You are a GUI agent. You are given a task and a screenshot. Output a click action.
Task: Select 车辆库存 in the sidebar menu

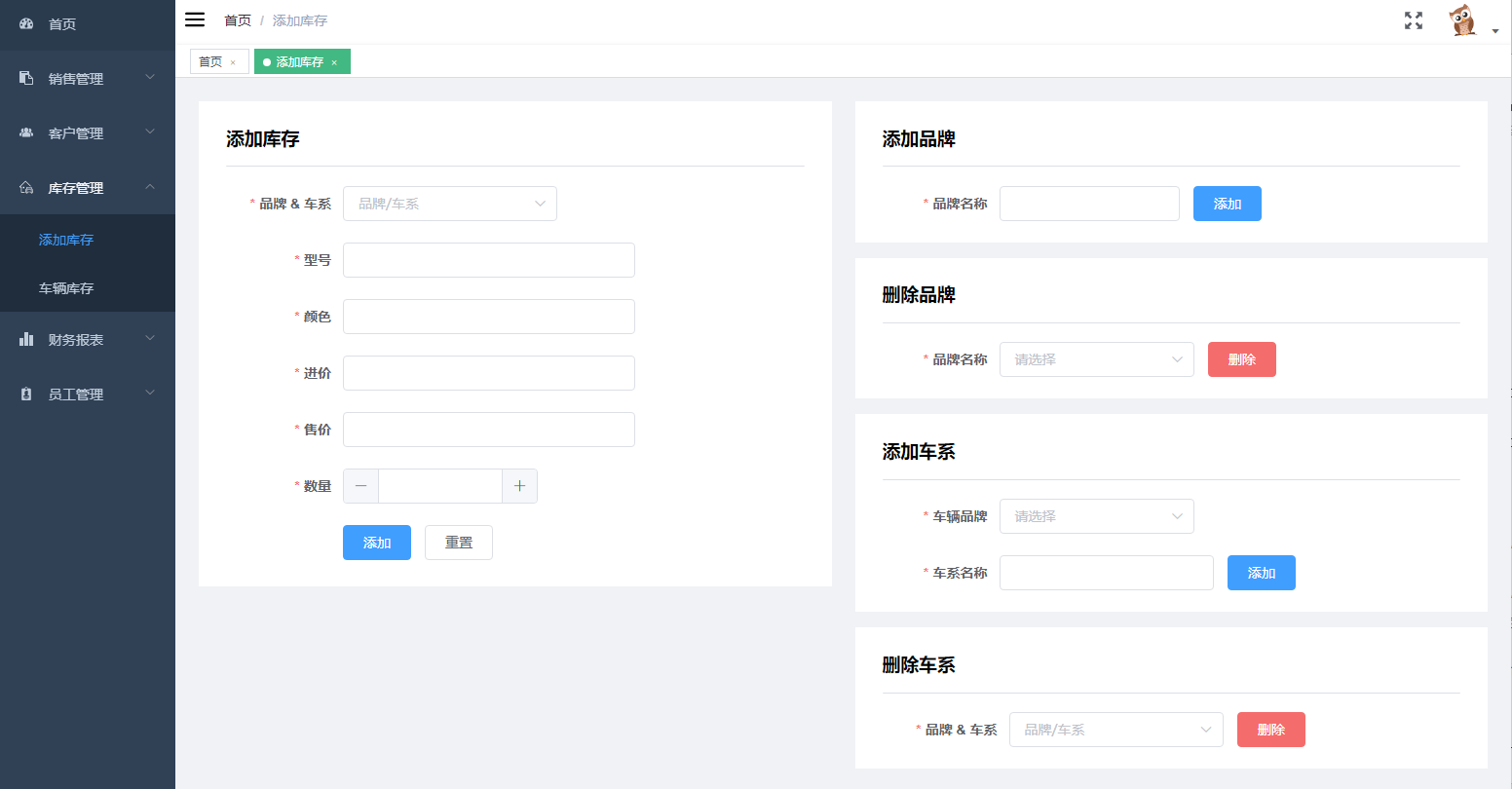click(66, 288)
